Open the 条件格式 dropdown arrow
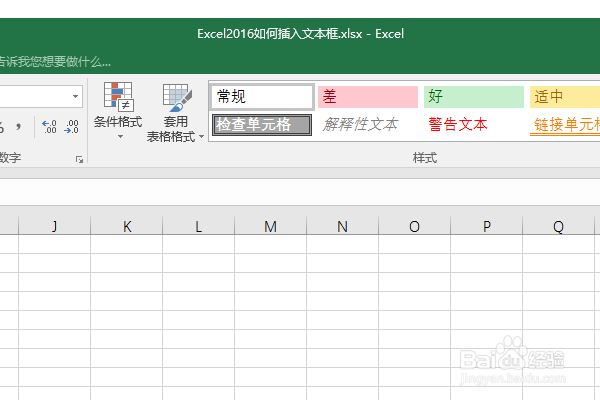 pos(120,136)
